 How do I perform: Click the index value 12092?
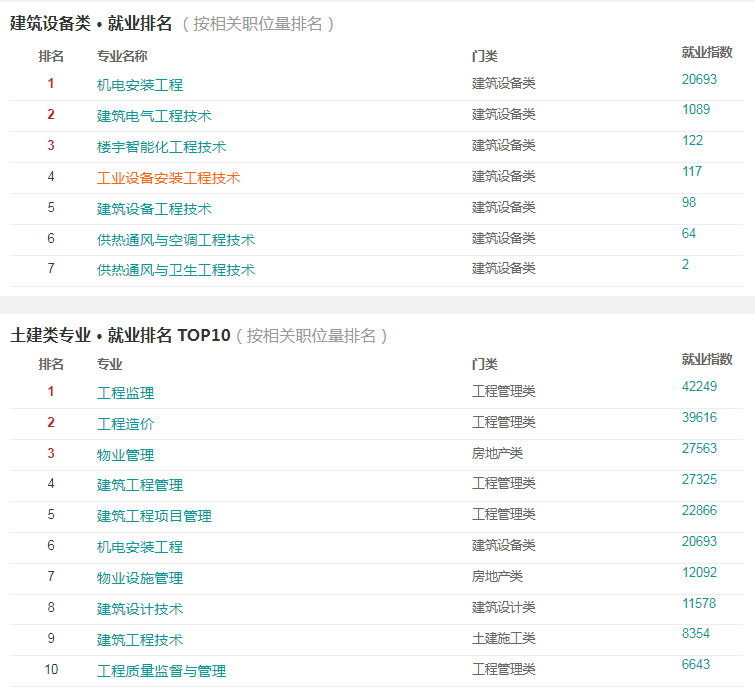[699, 572]
